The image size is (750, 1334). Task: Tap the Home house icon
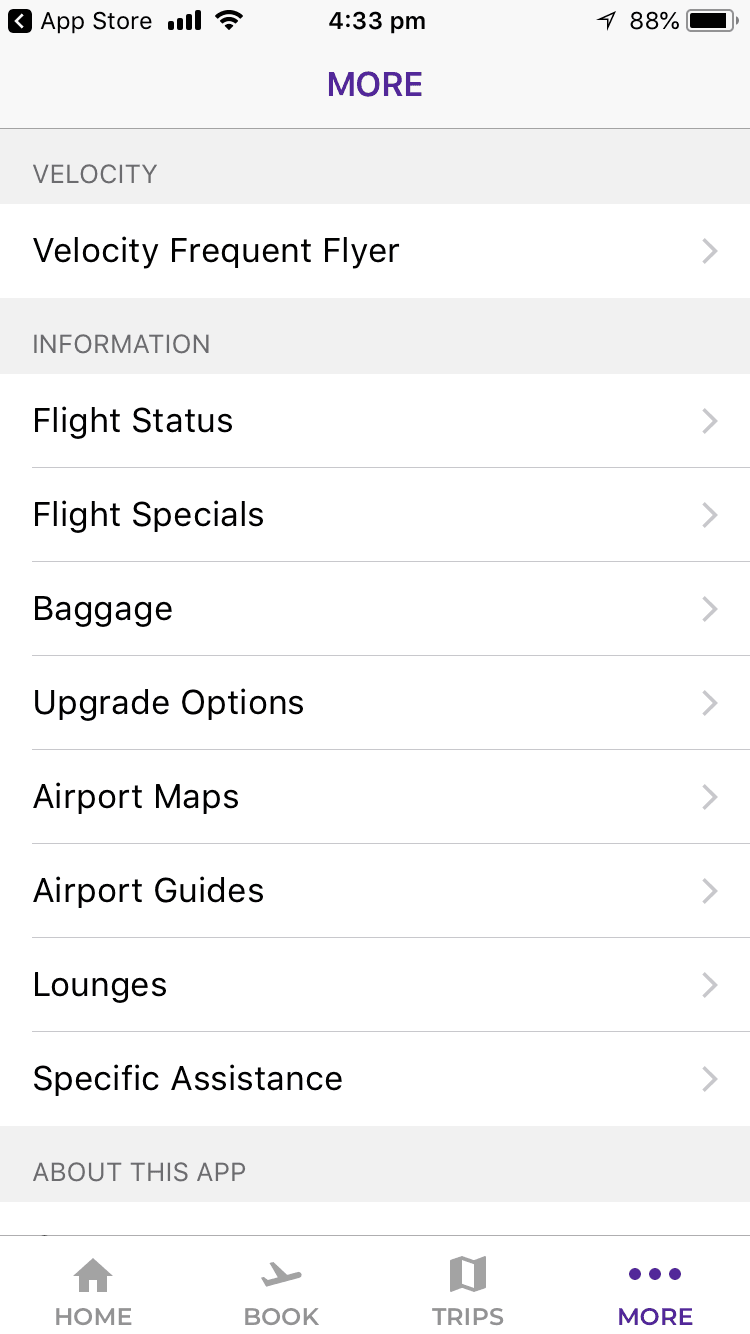click(x=93, y=1276)
